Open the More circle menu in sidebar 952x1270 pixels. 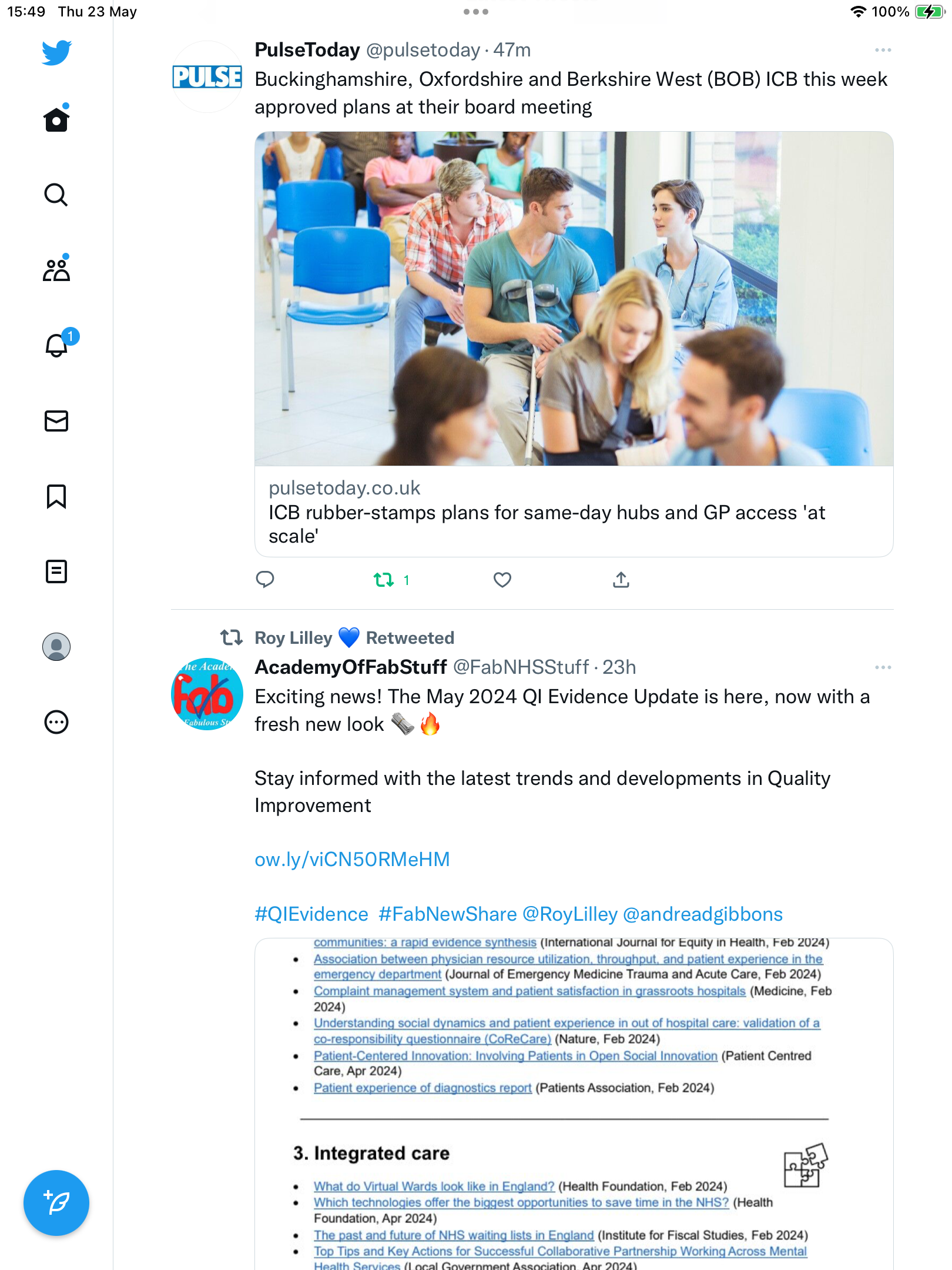point(56,722)
